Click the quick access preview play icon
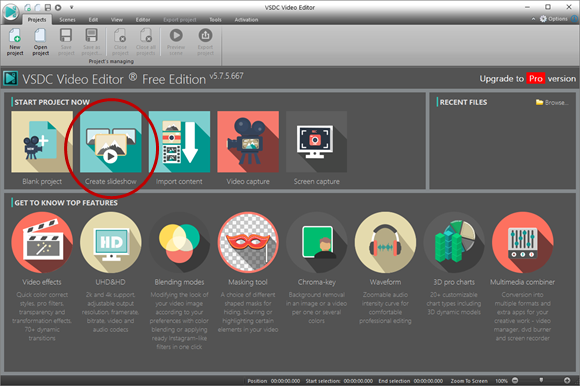The height and width of the screenshot is (386, 580). coord(58,7)
